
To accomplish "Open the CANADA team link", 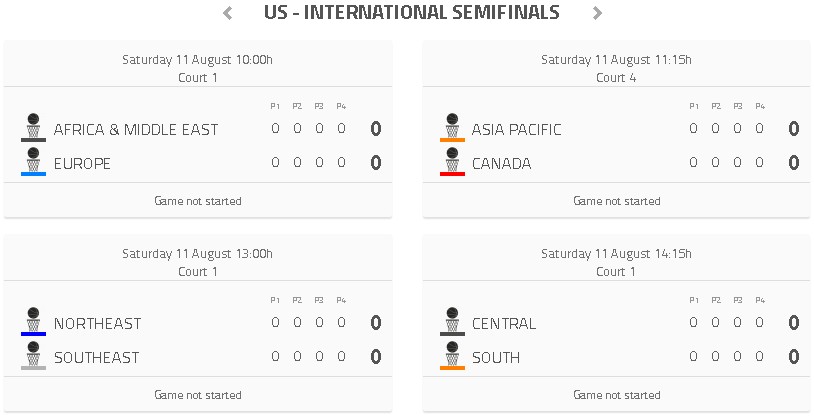I will [x=501, y=164].
